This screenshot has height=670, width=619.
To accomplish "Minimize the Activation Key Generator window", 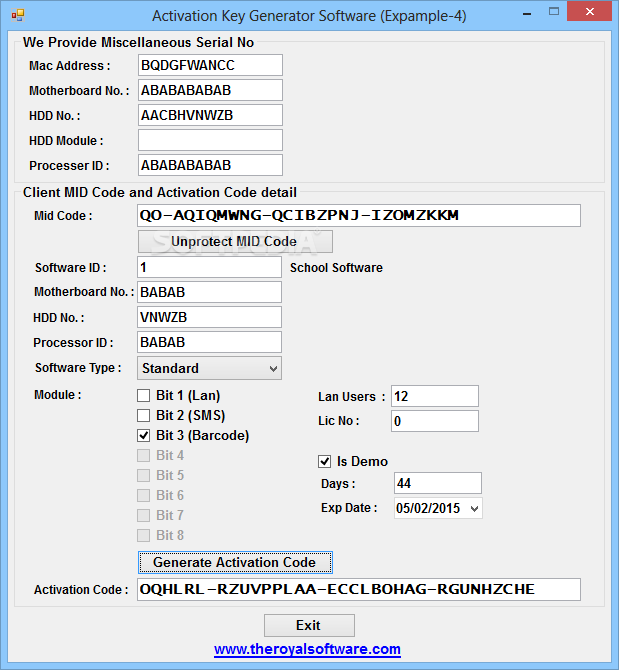I will (527, 13).
